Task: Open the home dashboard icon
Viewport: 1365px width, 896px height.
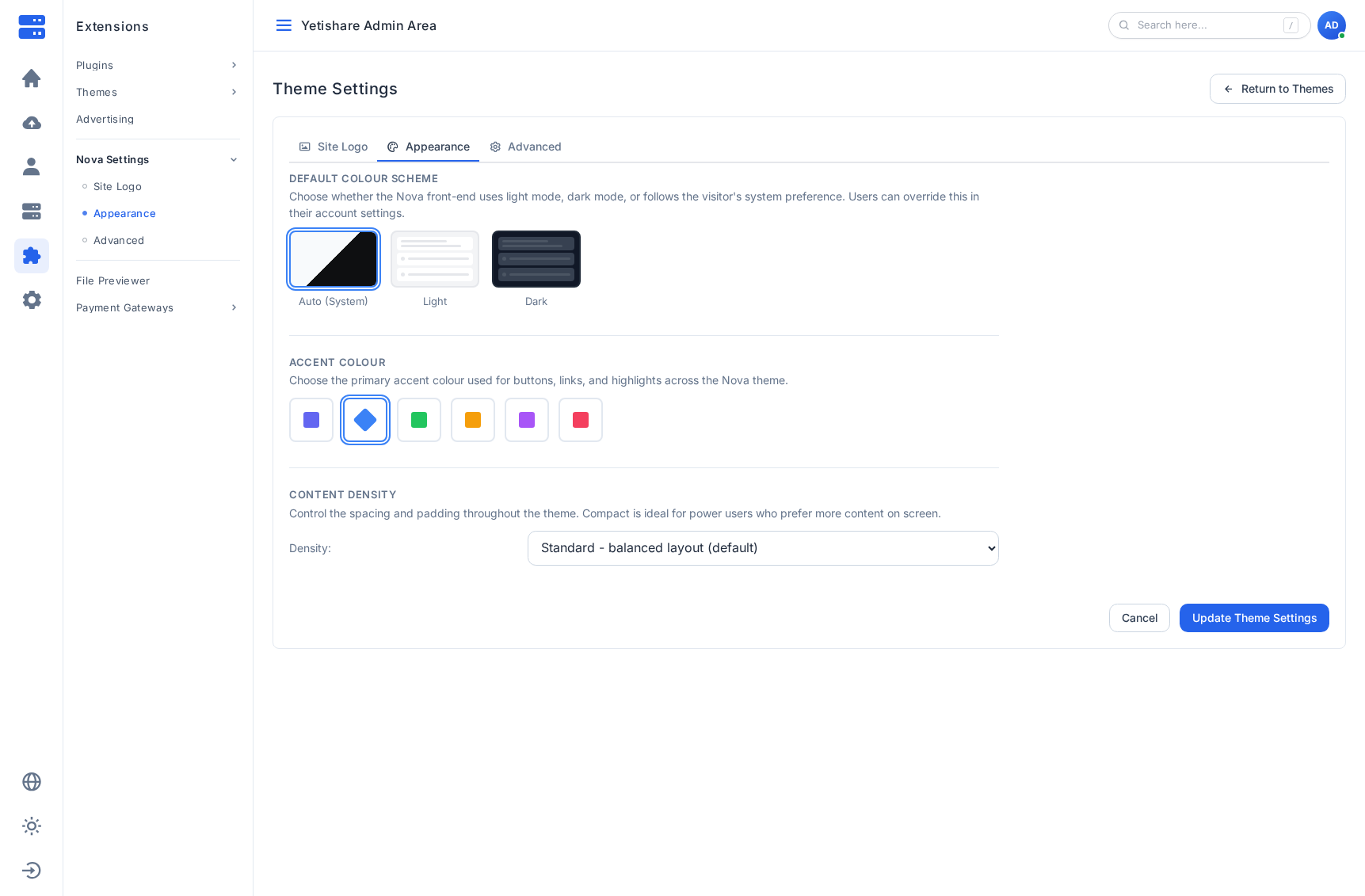Action: pos(32,78)
